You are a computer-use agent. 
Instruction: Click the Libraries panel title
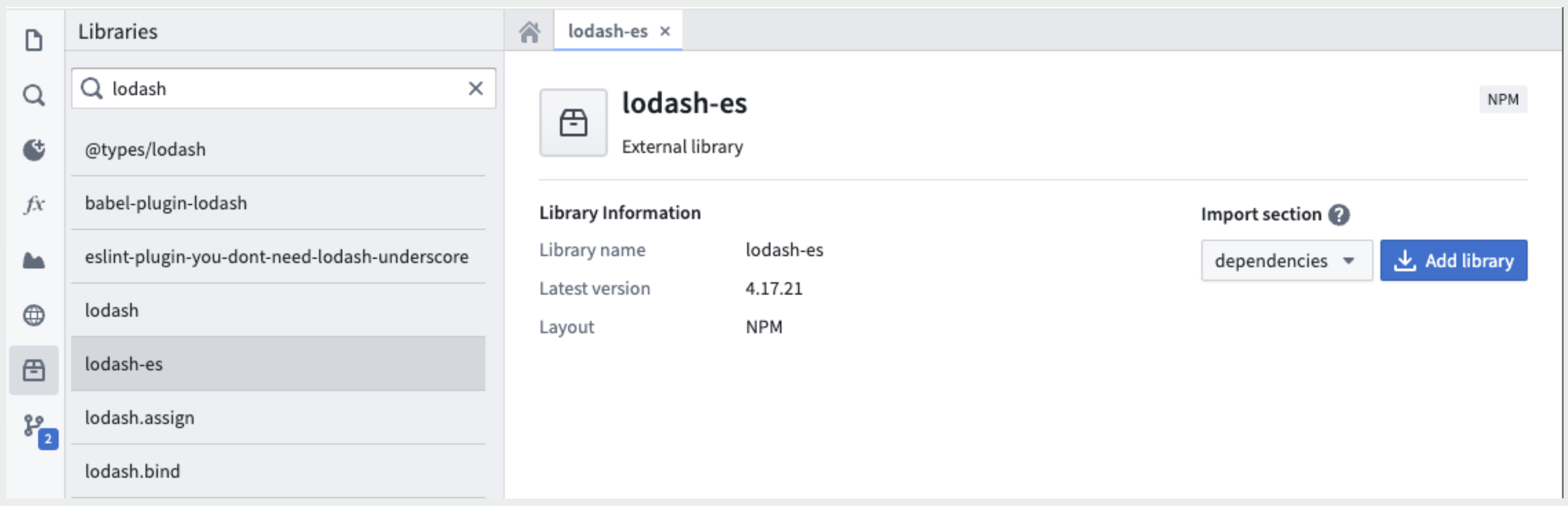point(118,31)
